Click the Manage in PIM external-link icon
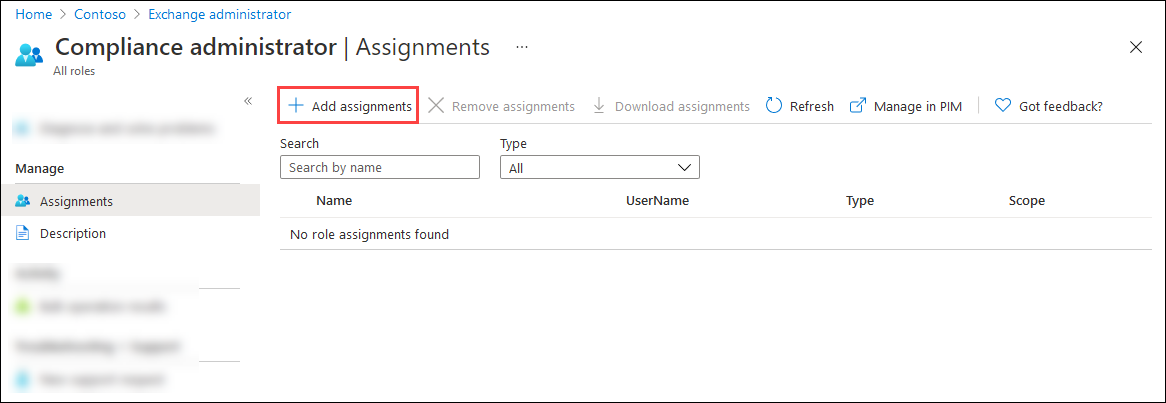 pyautogui.click(x=857, y=106)
